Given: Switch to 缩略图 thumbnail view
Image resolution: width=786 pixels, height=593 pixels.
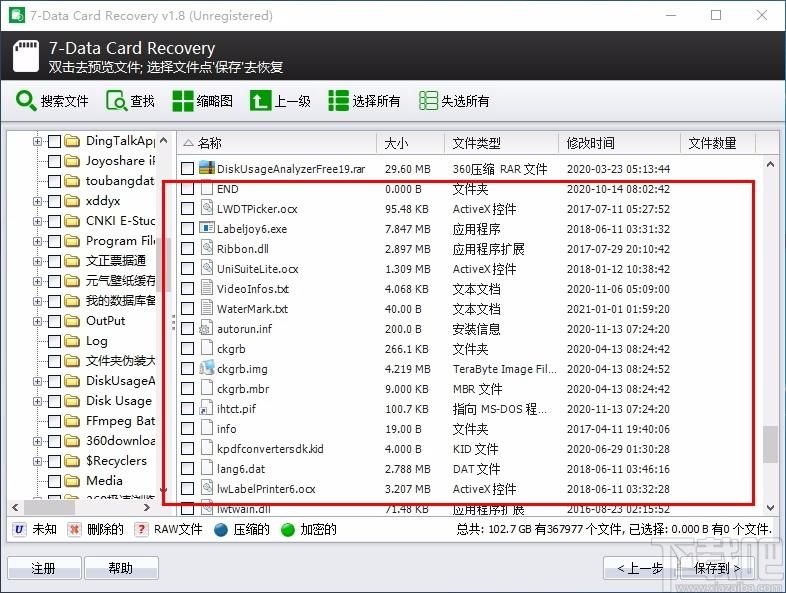Looking at the screenshot, I should (x=182, y=101).
